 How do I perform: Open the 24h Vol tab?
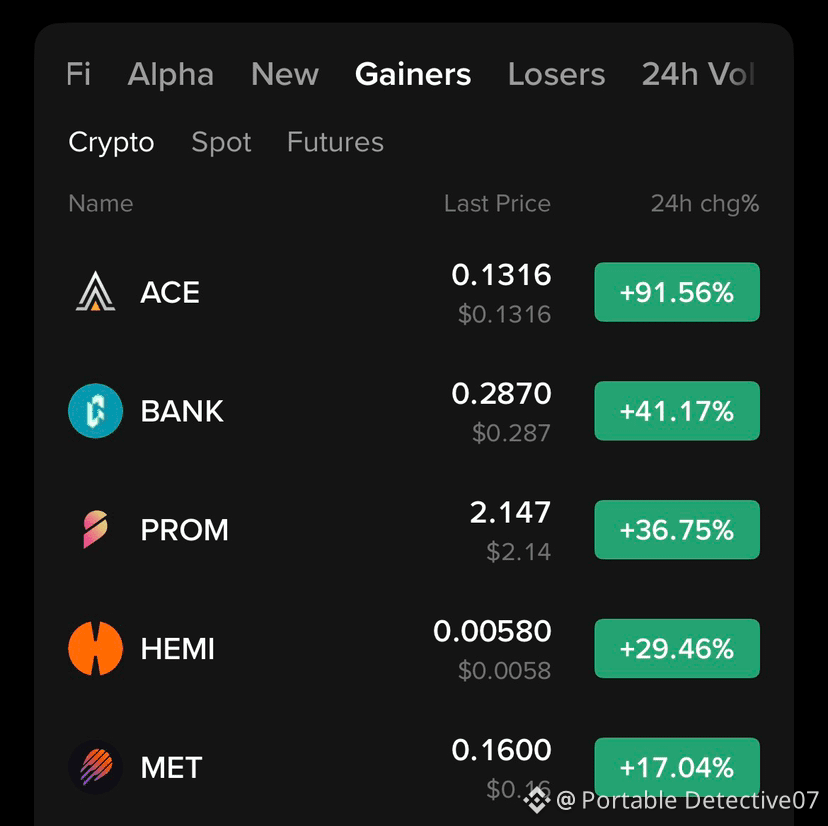point(698,74)
